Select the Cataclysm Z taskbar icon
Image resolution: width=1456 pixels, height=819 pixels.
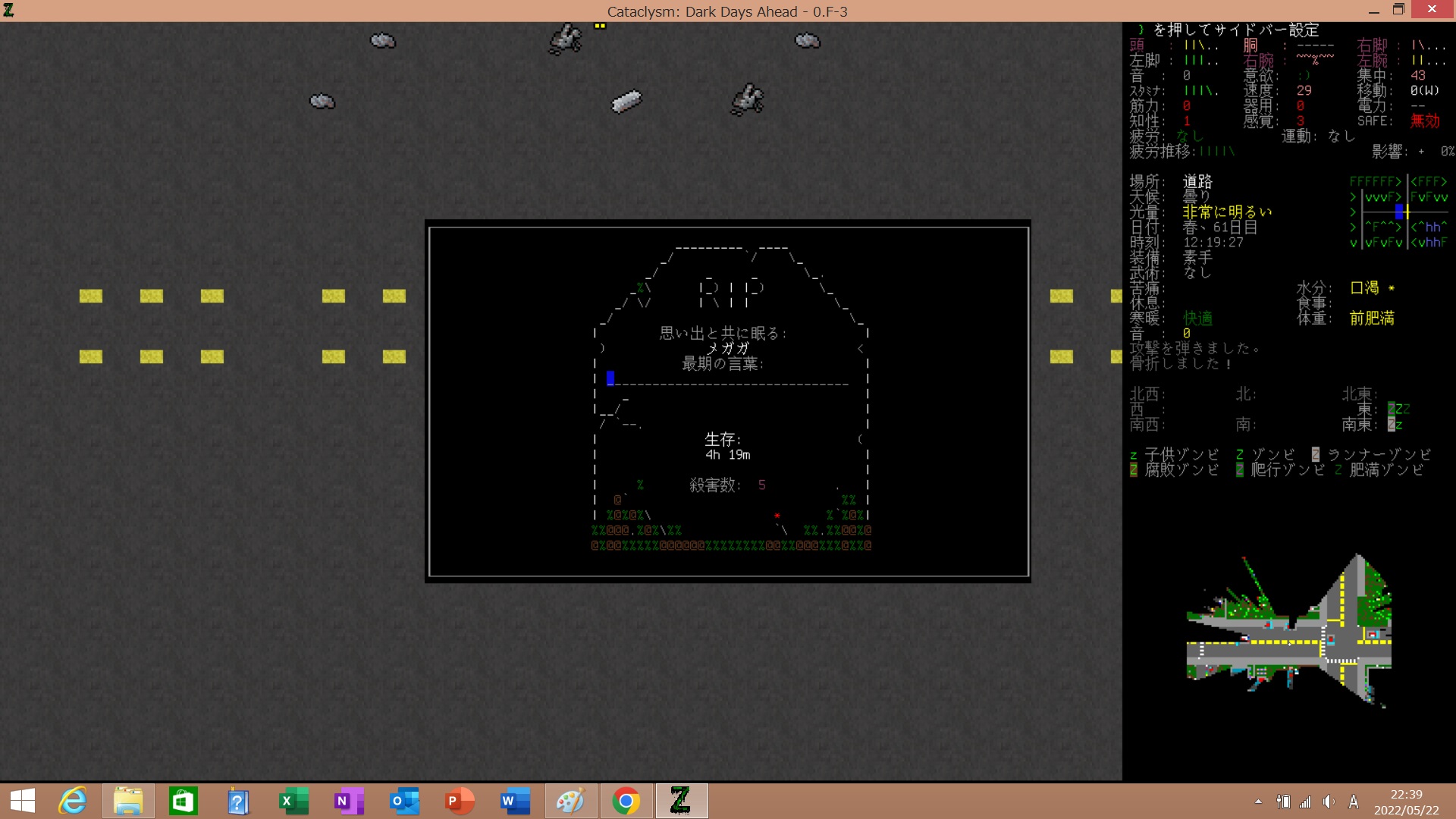click(681, 801)
